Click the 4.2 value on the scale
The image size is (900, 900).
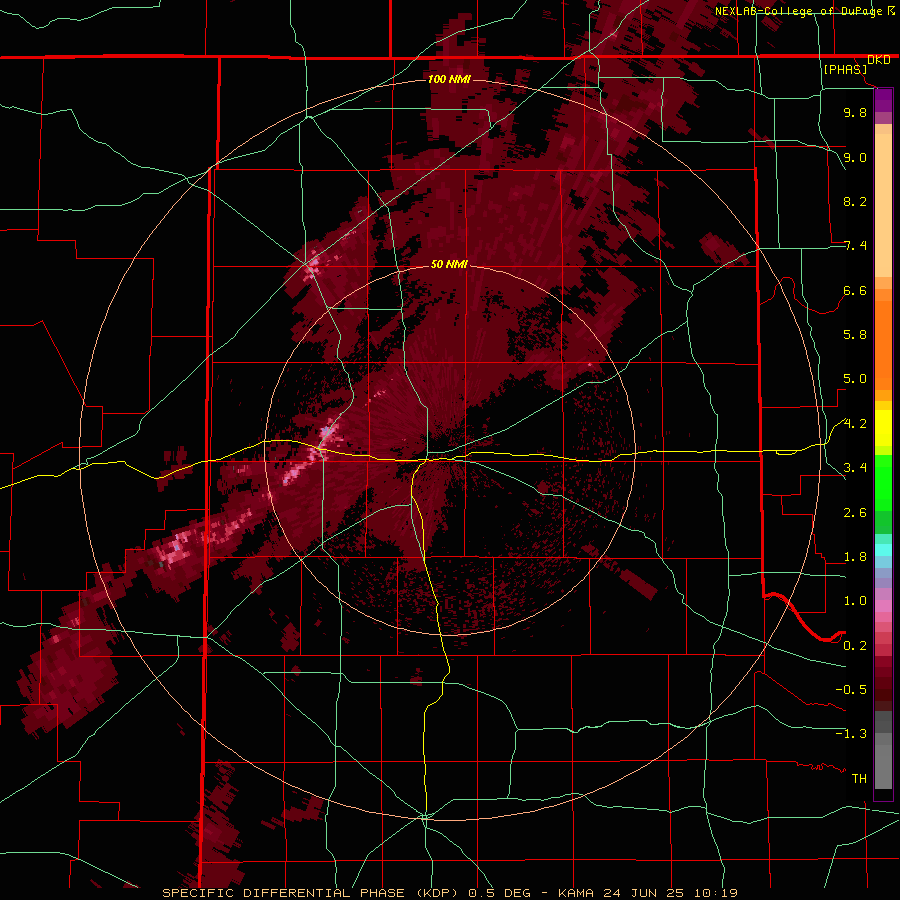(x=855, y=424)
